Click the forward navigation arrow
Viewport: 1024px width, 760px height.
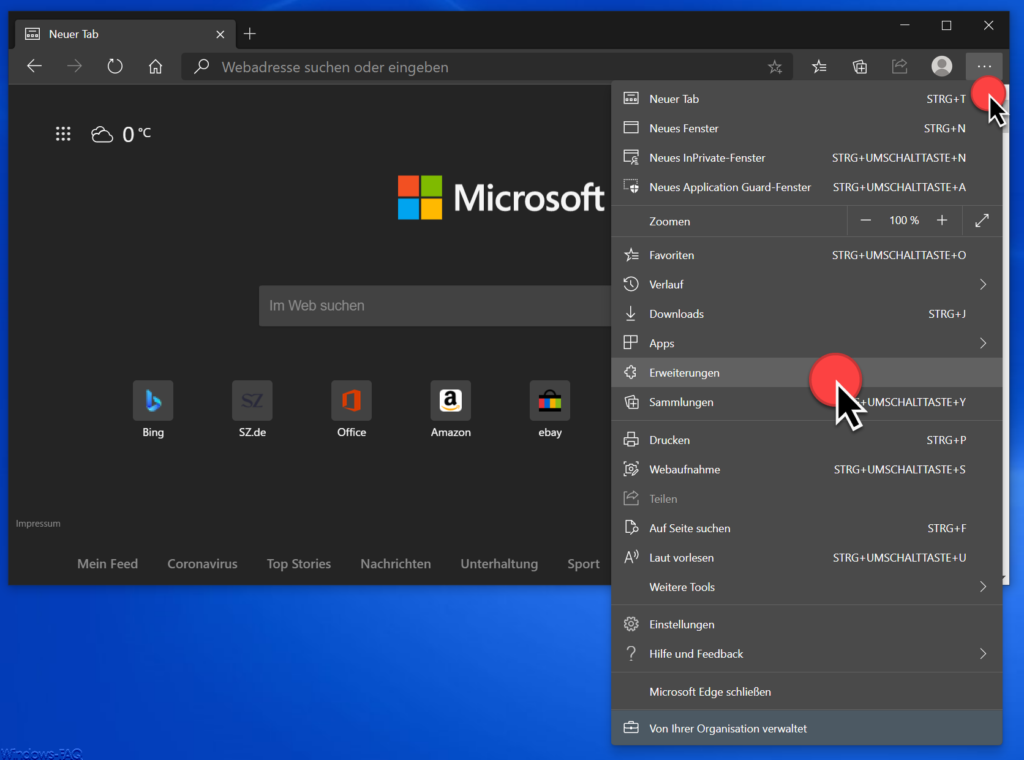click(x=74, y=67)
